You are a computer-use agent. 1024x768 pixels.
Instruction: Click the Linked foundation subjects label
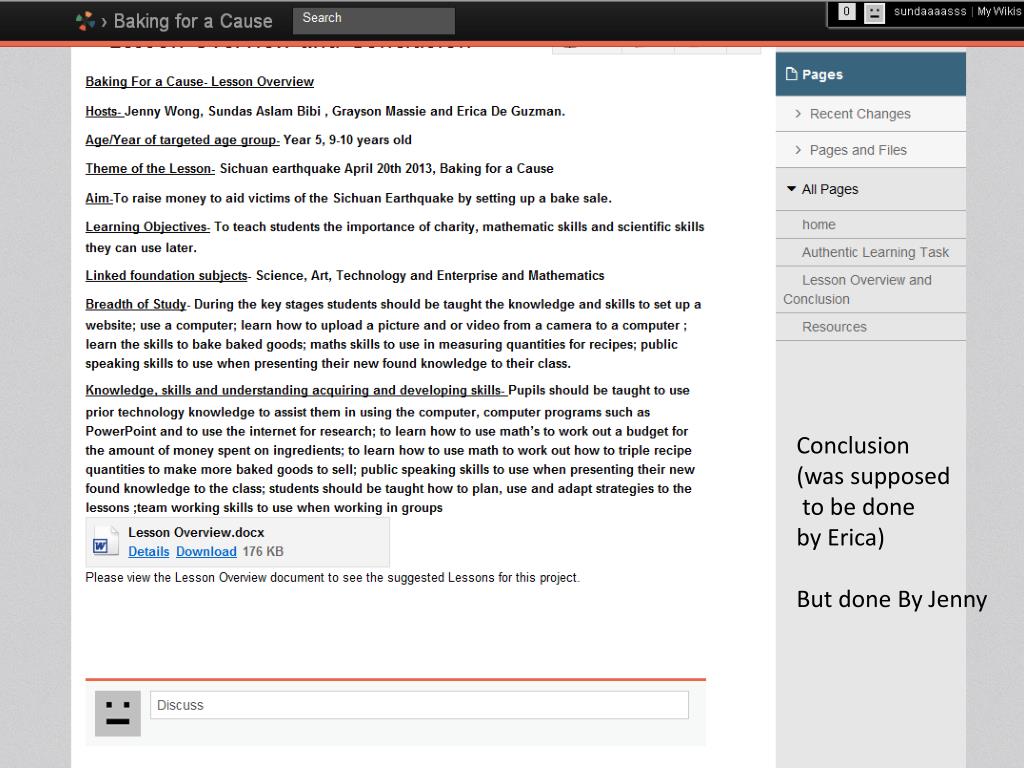(167, 276)
